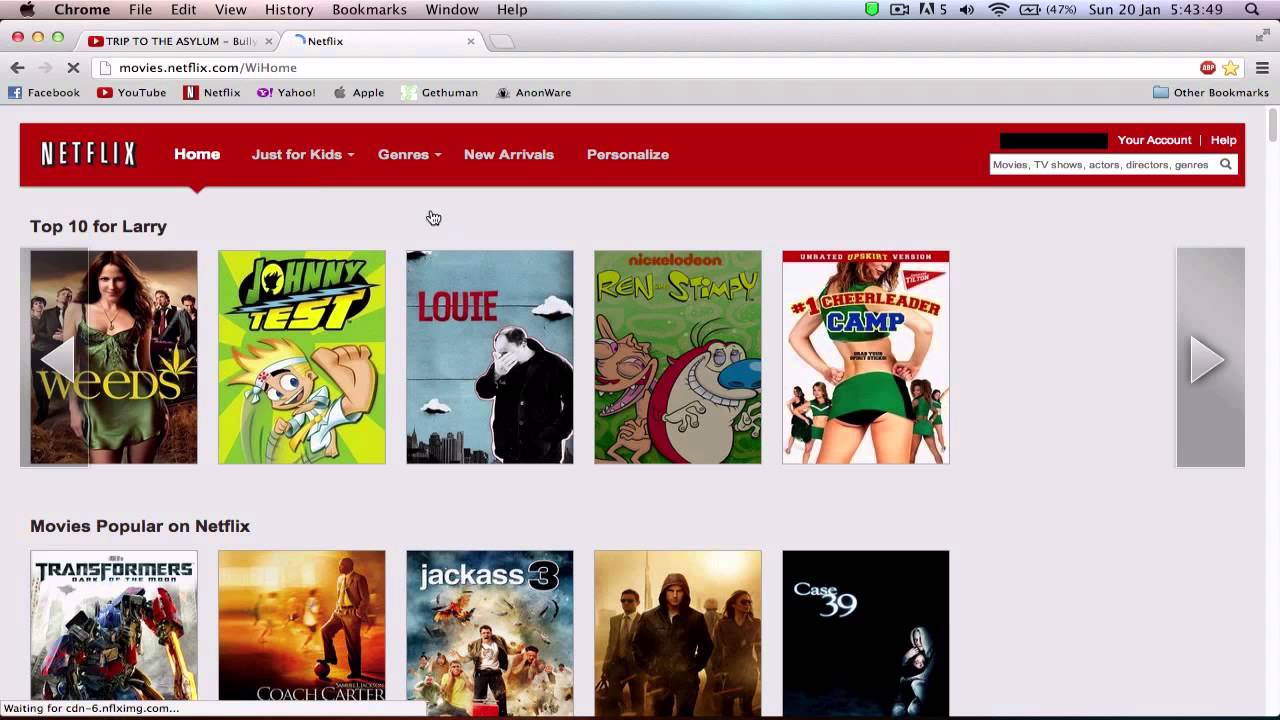Open Other Bookmarks folder
Image resolution: width=1280 pixels, height=720 pixels.
(1210, 92)
